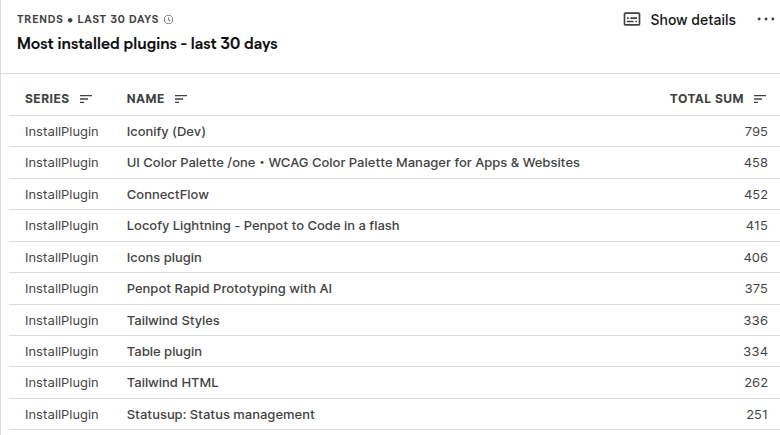This screenshot has width=780, height=435.
Task: Select the UI Color Palette /one row
Action: click(353, 163)
